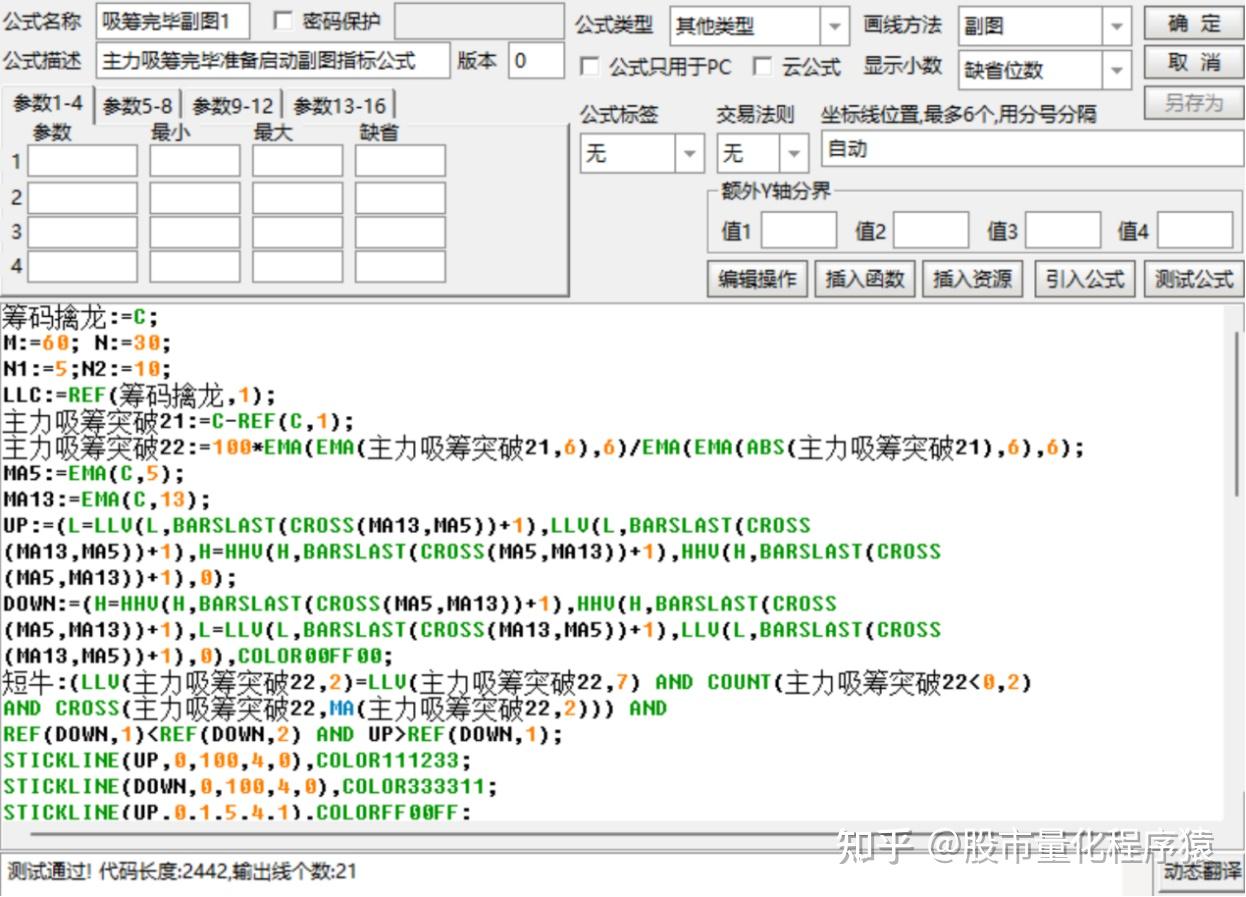Click the 值2 Y-axis boundary field
Viewport: 1246px width, 897px height.
(x=931, y=230)
